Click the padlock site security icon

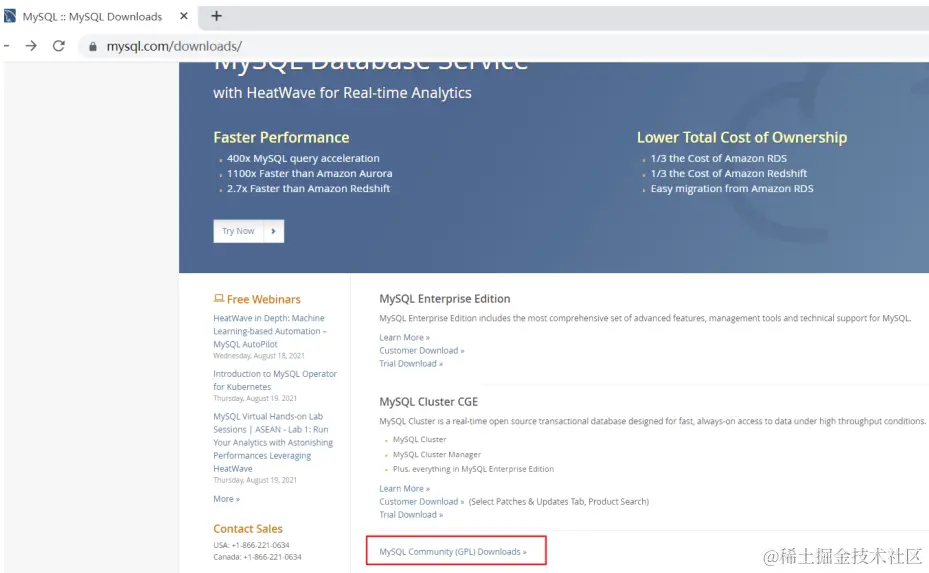point(92,46)
